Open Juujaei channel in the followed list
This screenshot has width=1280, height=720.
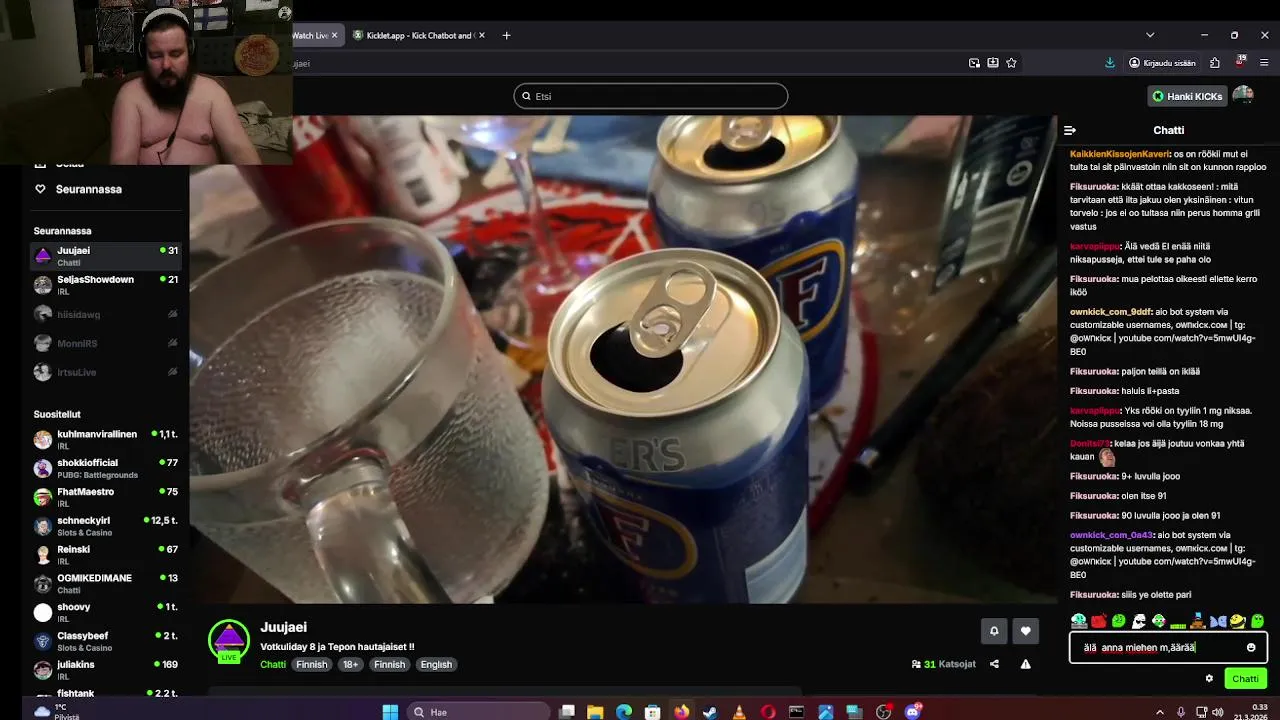point(106,256)
